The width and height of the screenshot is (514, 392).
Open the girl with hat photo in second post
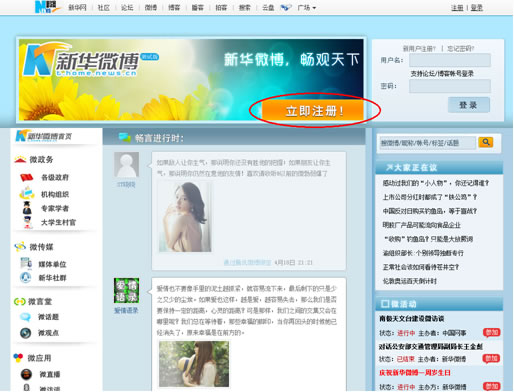tap(194, 364)
